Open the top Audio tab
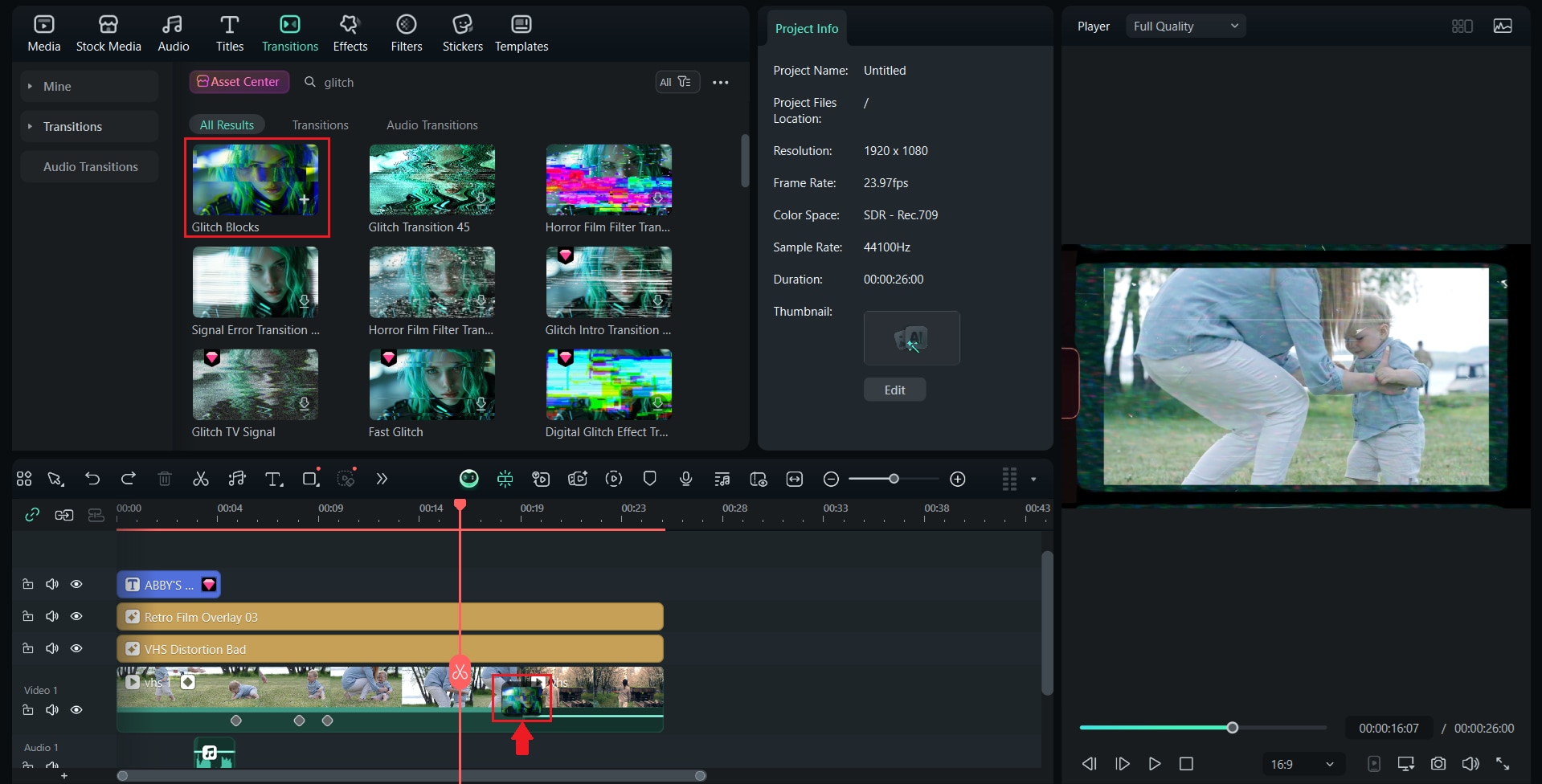 coord(174,35)
